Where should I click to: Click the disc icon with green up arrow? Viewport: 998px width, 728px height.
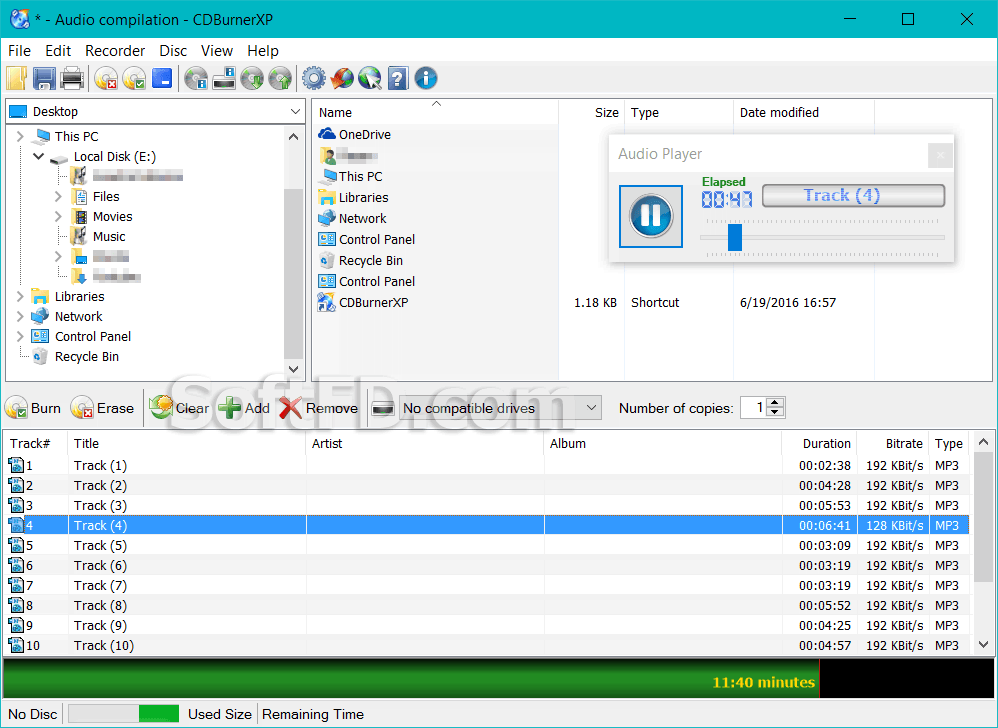point(280,78)
